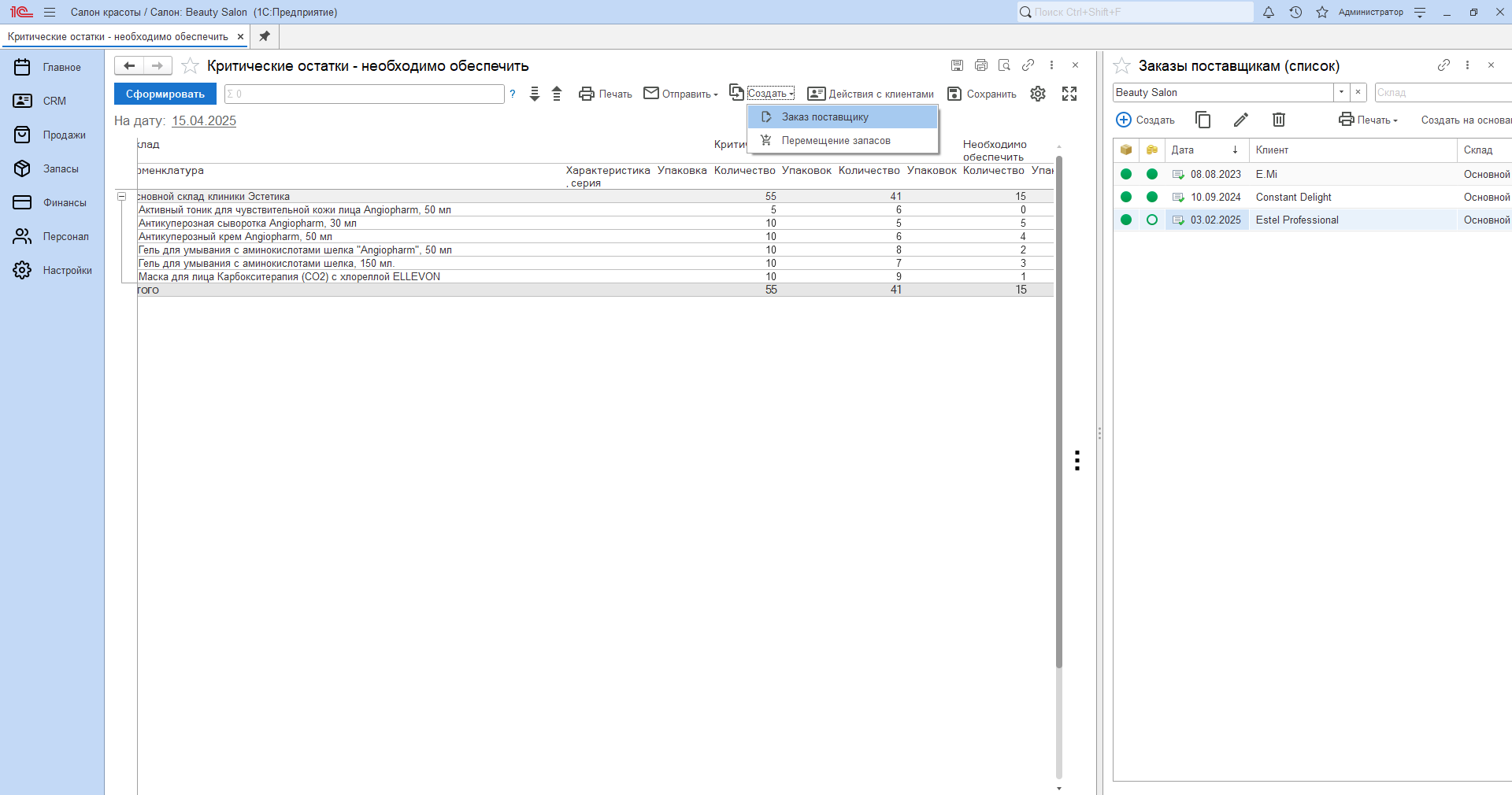Click edit pencil icon in orders list
The image size is (1512, 795).
tap(1241, 120)
